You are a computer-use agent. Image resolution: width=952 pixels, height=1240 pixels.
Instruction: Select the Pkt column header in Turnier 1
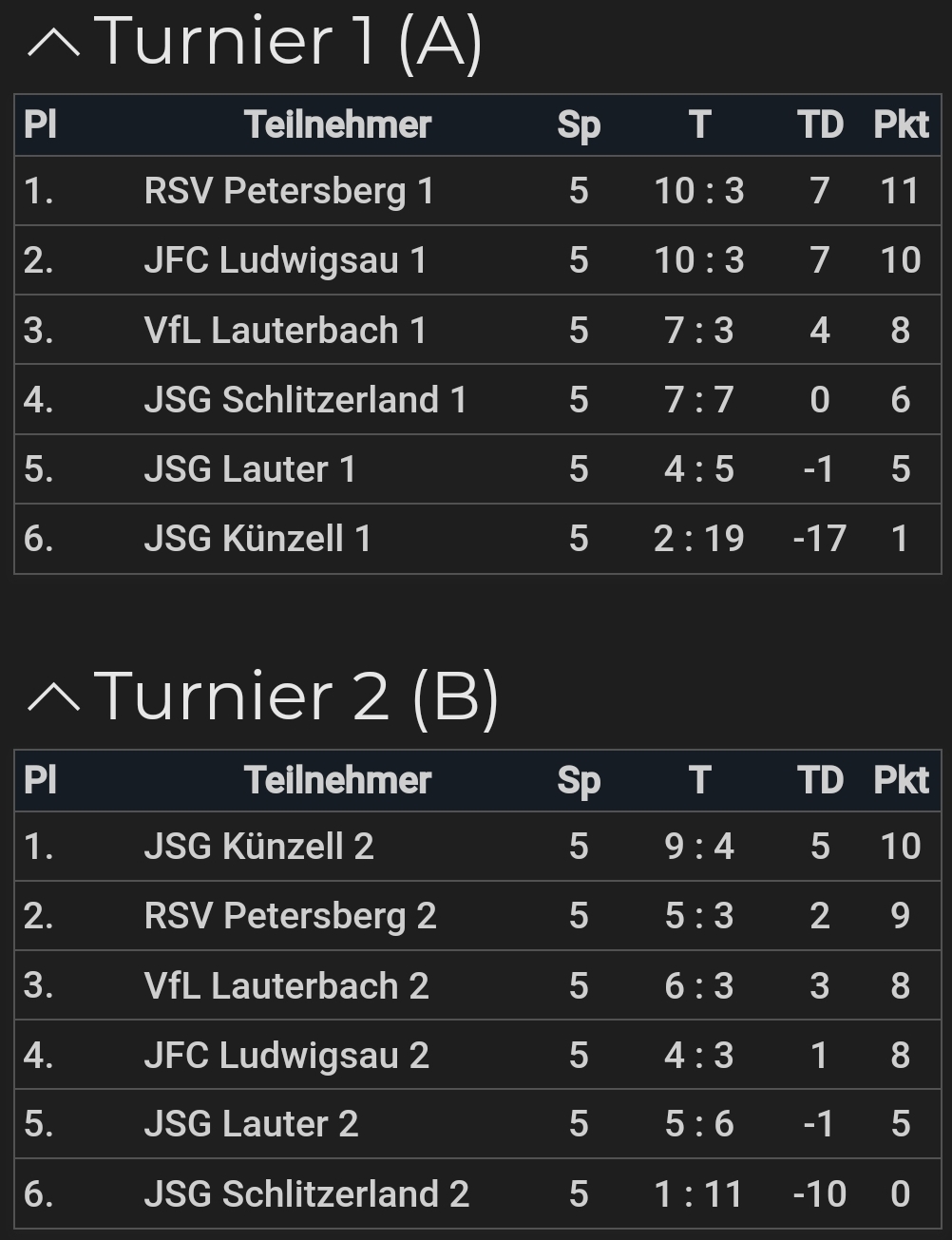coord(901,124)
